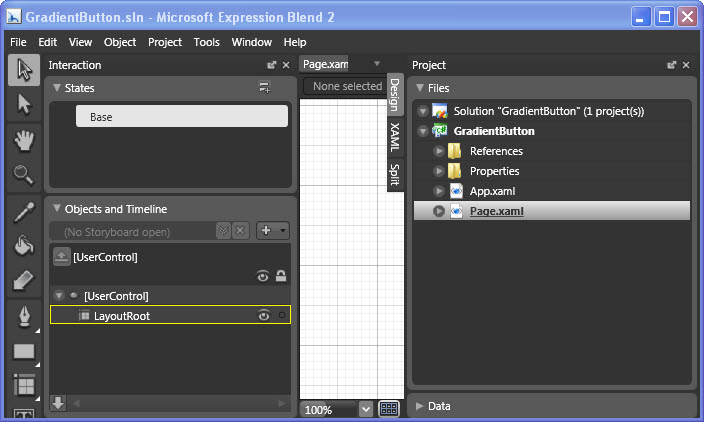Activate the Pan hand tool

click(24, 141)
